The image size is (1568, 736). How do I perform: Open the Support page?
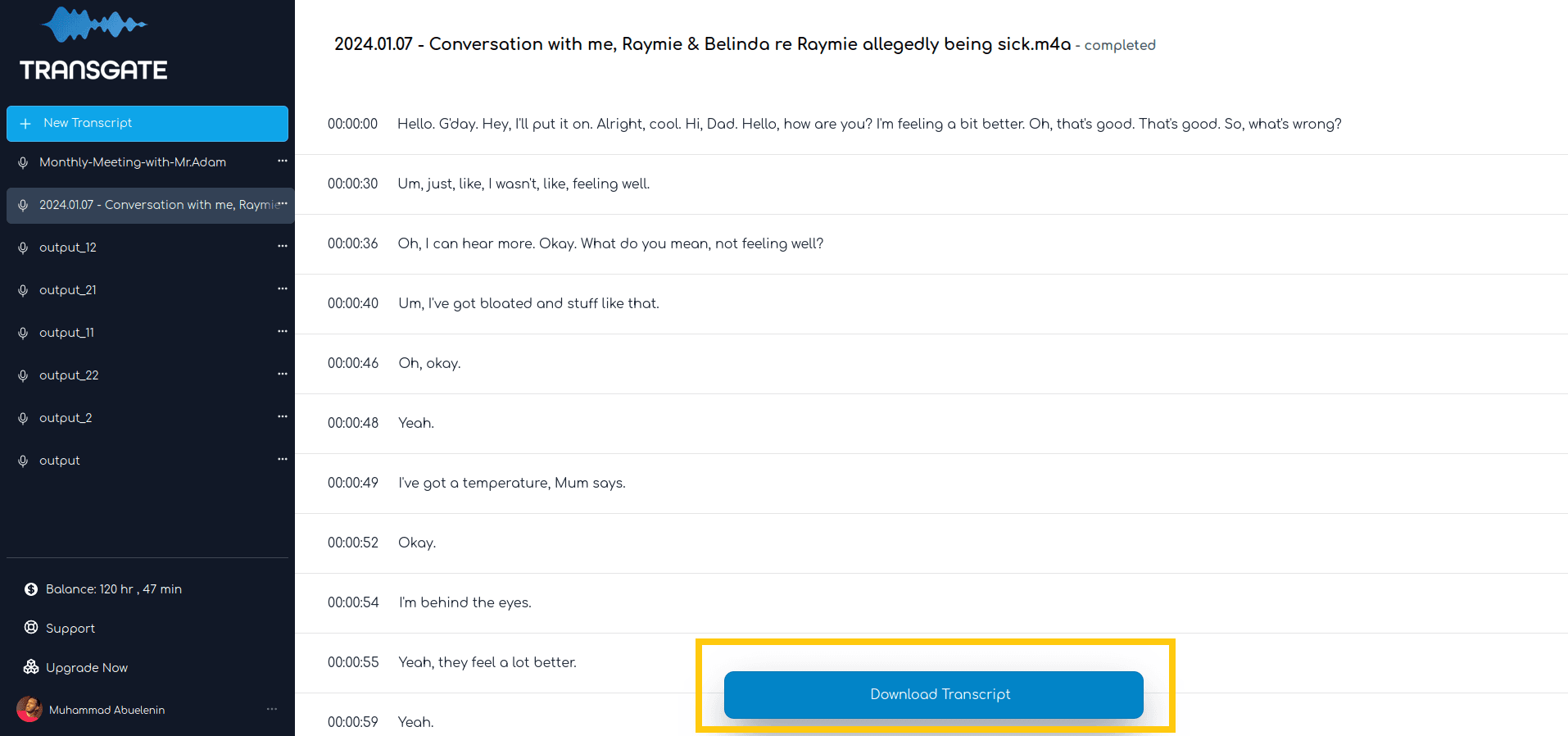tap(70, 629)
